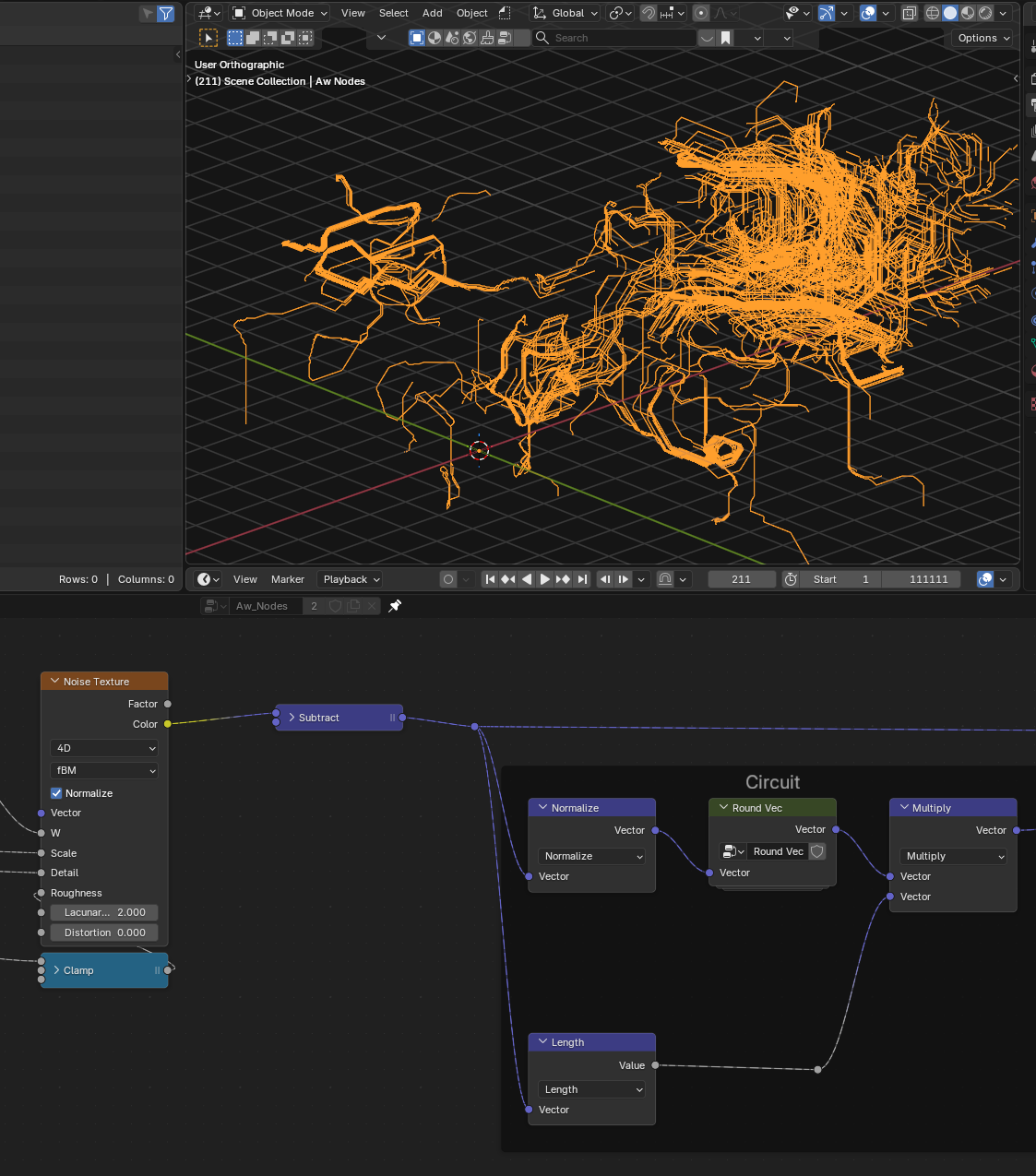Open the Object menu

pyautogui.click(x=471, y=13)
